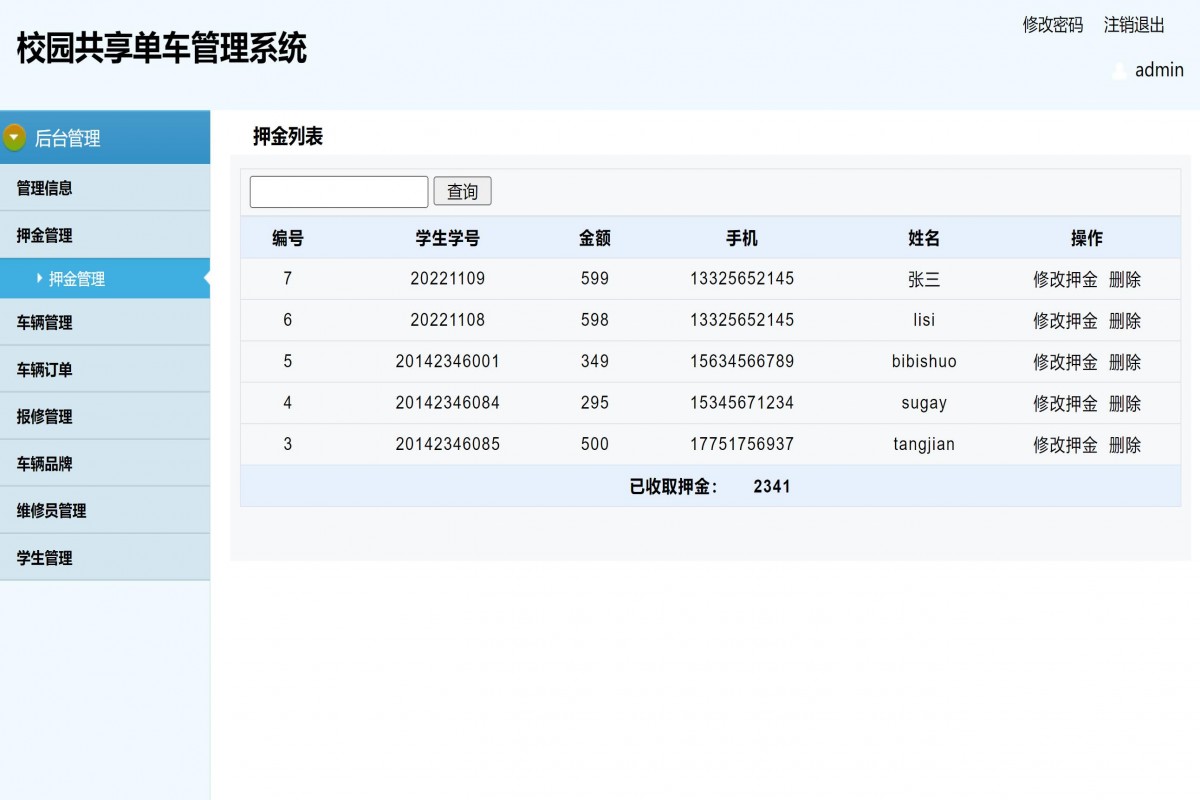The height and width of the screenshot is (800, 1200).
Task: Open the 车辆订单 sidebar item
Action: point(45,368)
